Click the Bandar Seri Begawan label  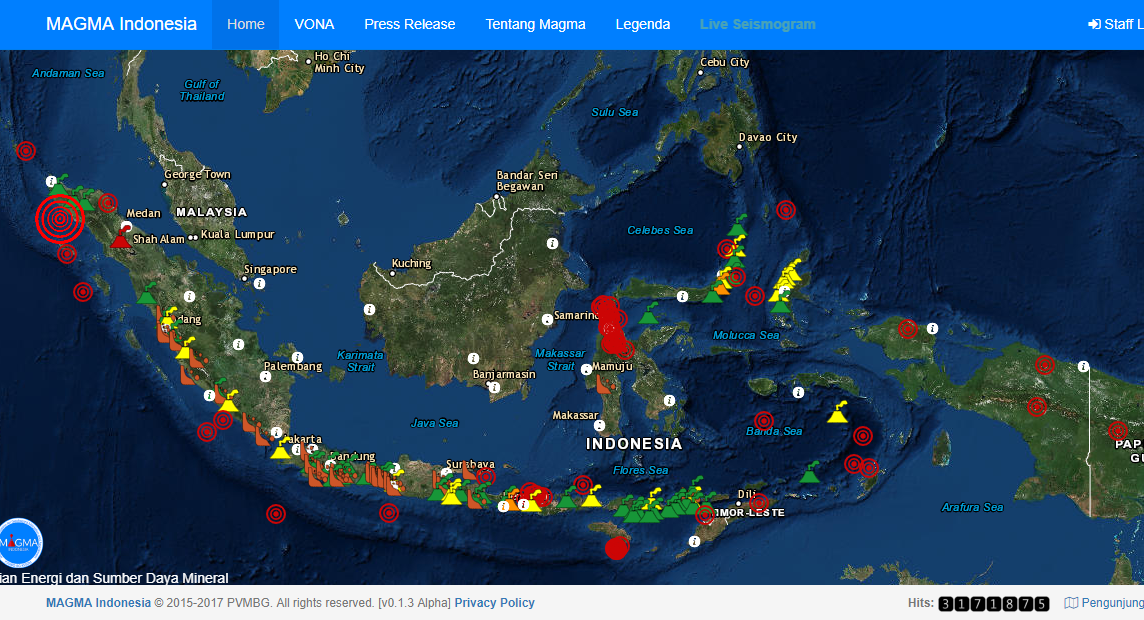(x=527, y=181)
